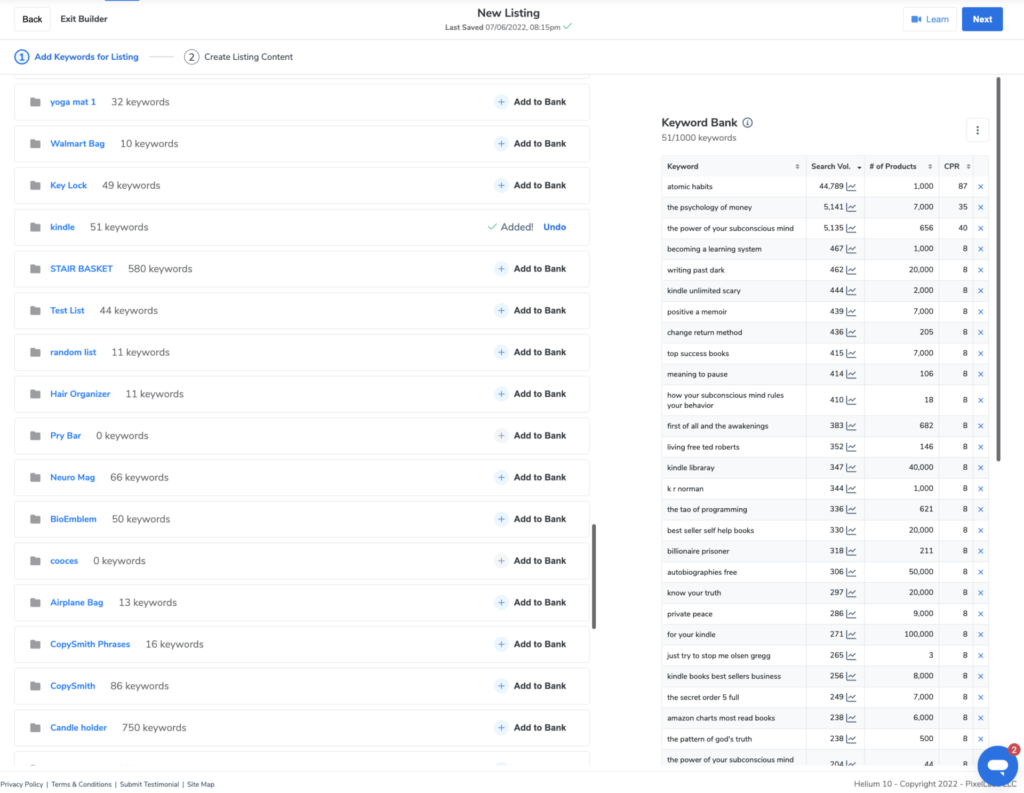Undo the added kindle keyword list
The height and width of the screenshot is (793, 1024).
click(x=554, y=227)
